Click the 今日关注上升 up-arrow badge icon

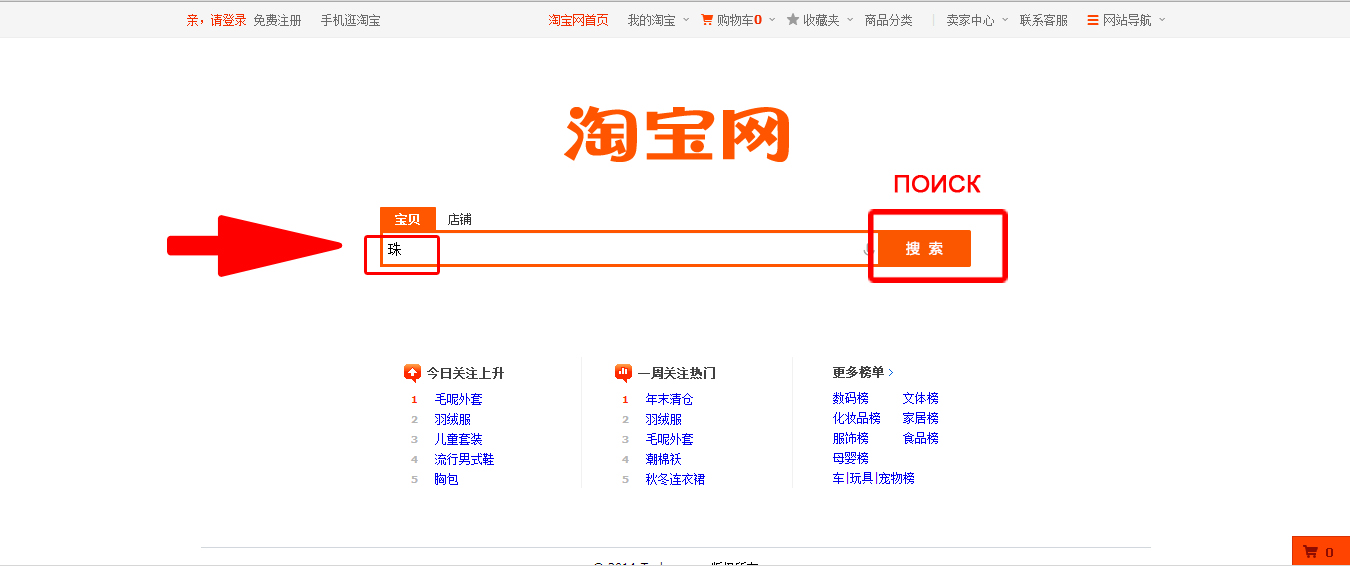(412, 373)
